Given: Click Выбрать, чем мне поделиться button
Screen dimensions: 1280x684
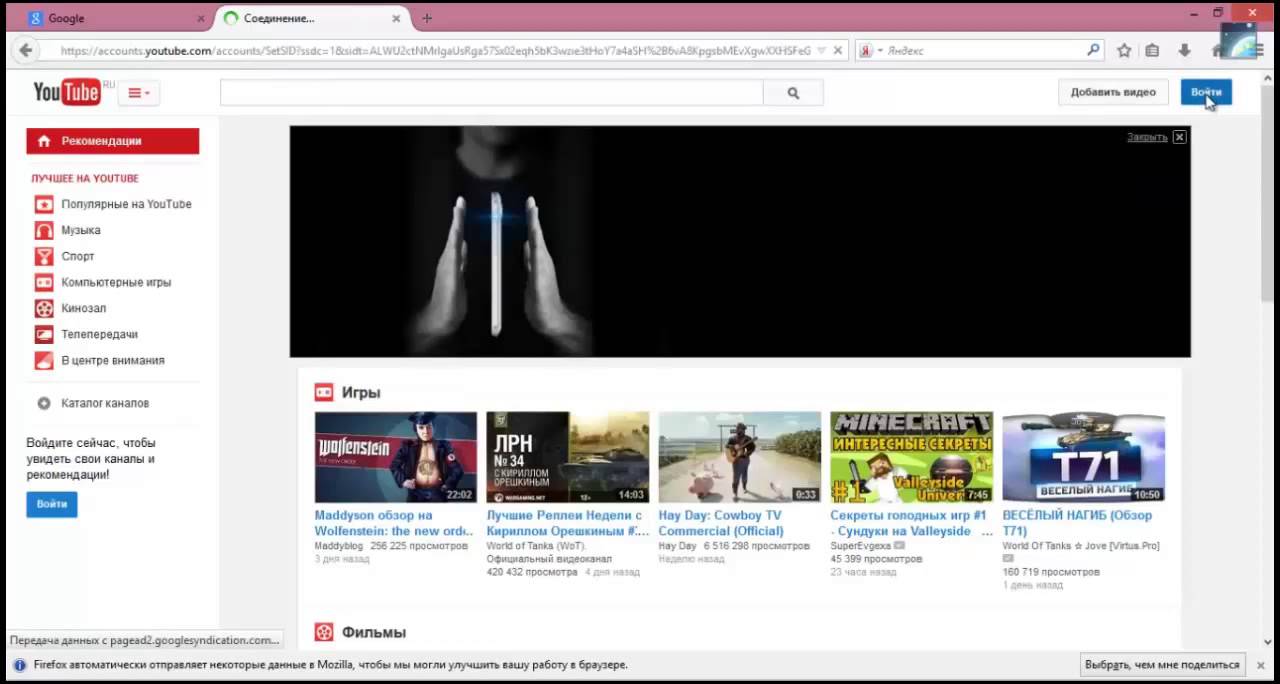Looking at the screenshot, I should [x=1162, y=665].
